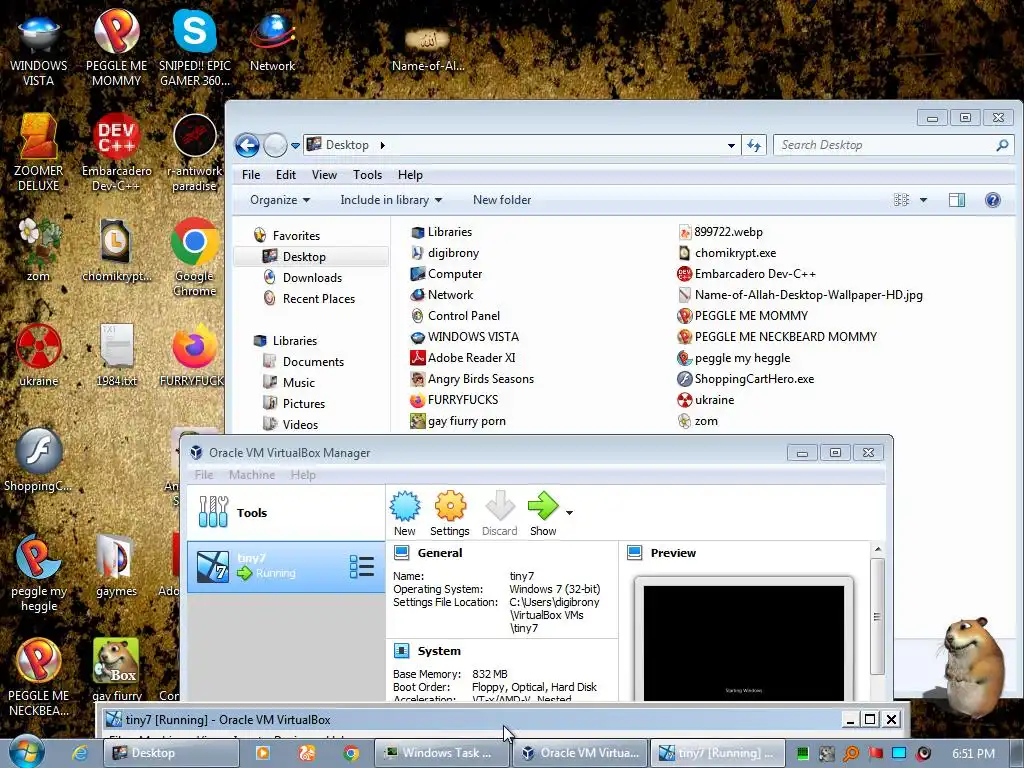The height and width of the screenshot is (768, 1024).
Task: Click the Explorer Back navigation arrow
Action: pyautogui.click(x=248, y=145)
